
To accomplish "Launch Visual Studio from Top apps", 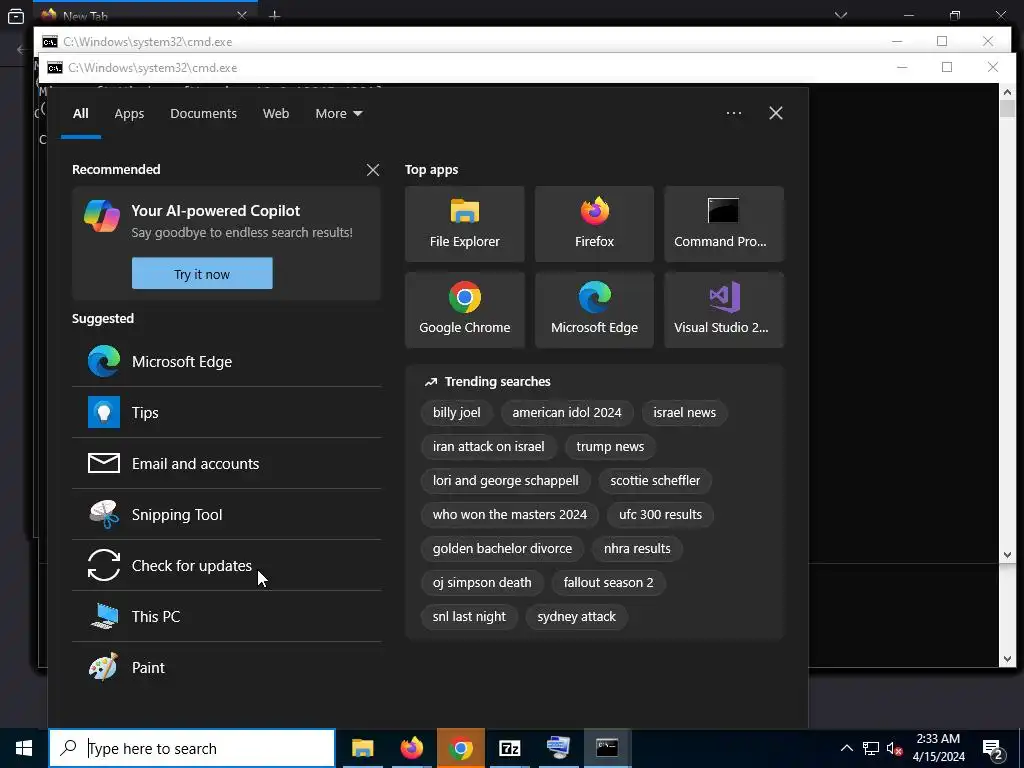I will click(724, 310).
